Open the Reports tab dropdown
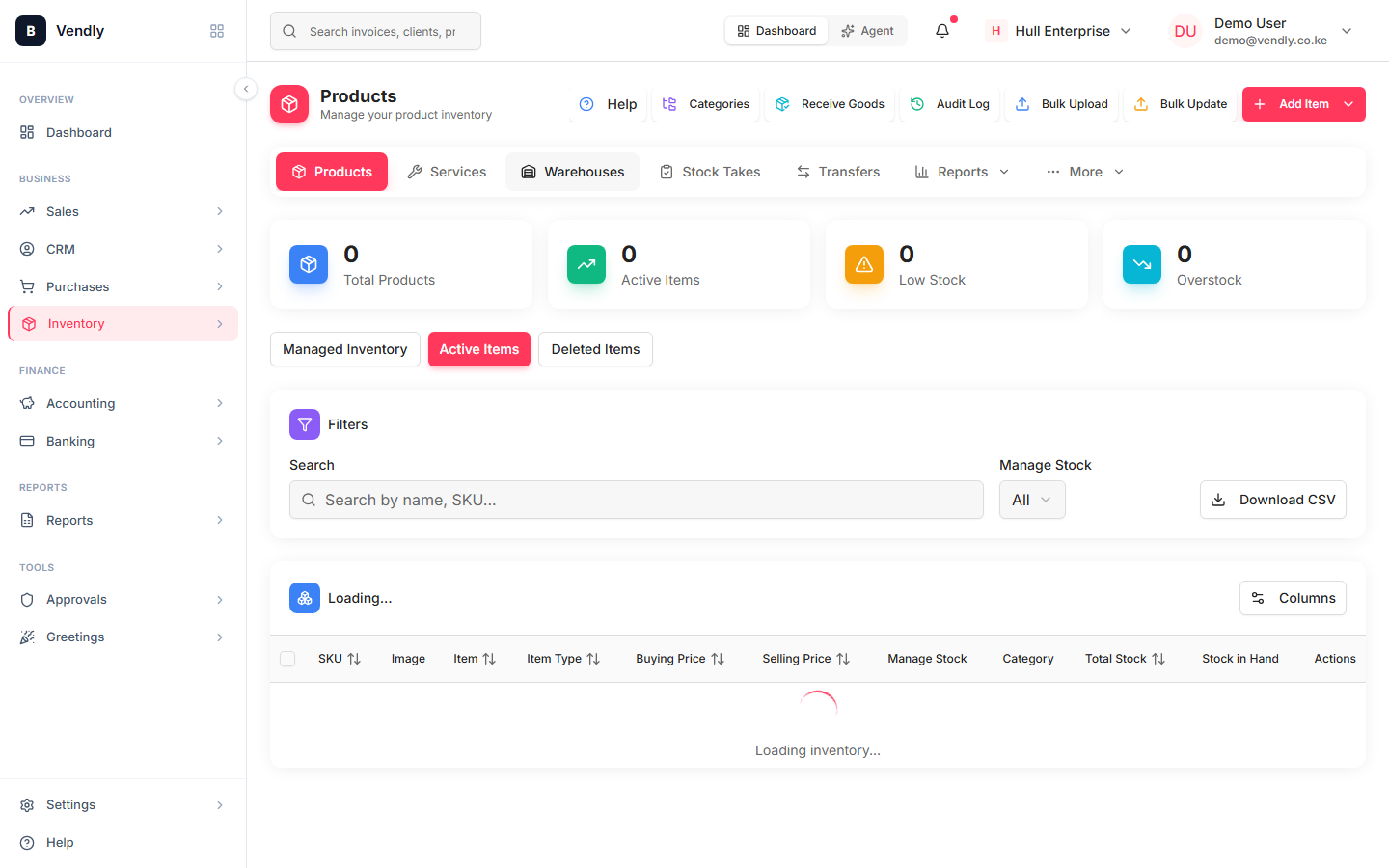Image resolution: width=1389 pixels, height=868 pixels. pos(962,172)
